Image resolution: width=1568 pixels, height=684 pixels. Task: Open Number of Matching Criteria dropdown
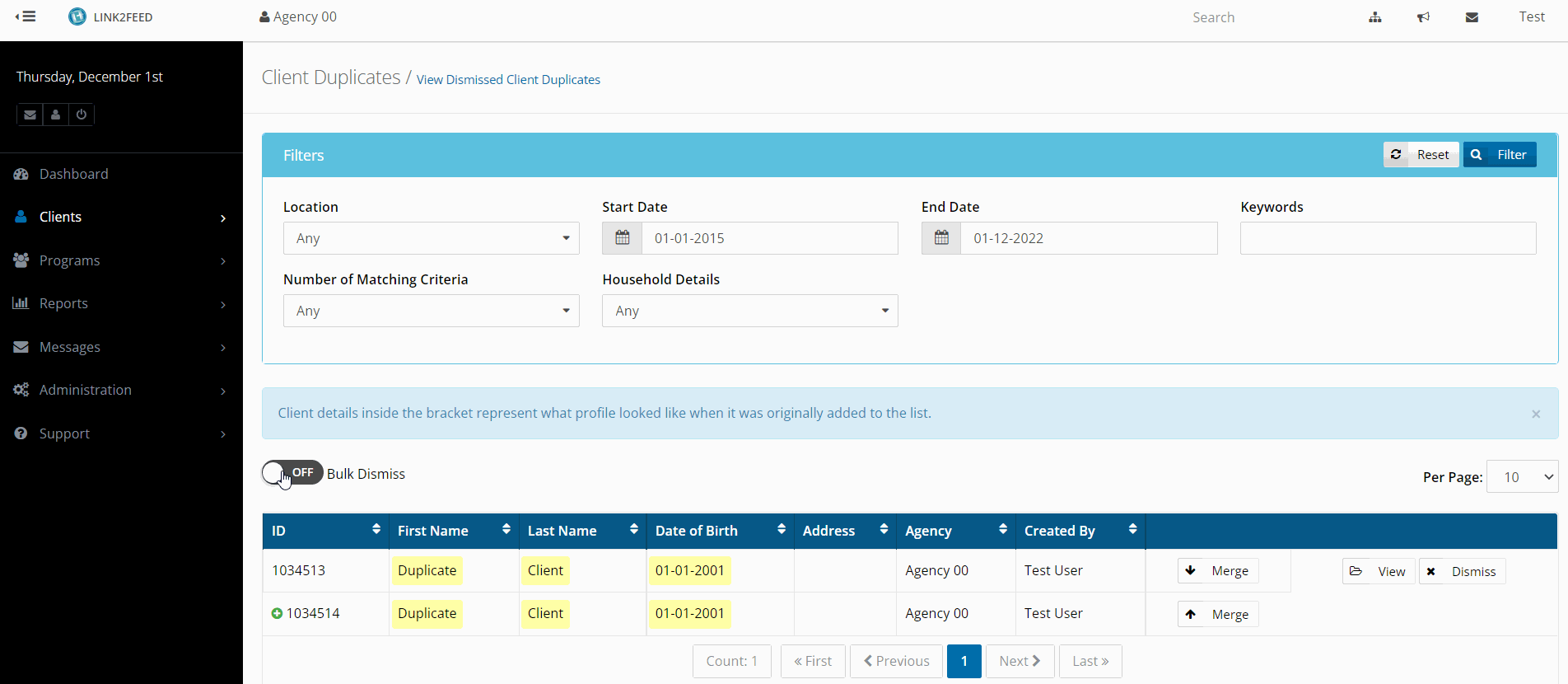[431, 311]
